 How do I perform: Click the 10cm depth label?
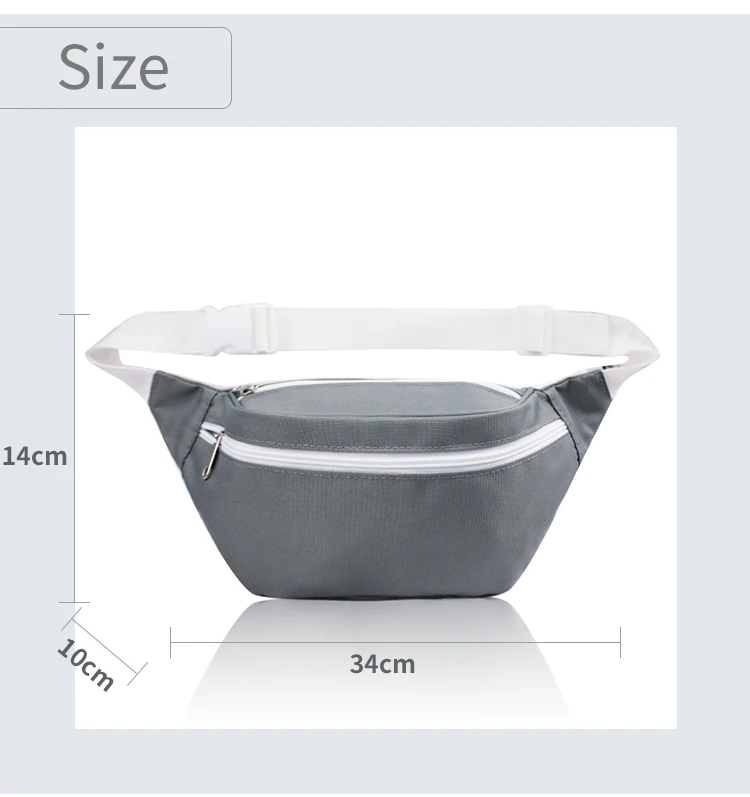coord(85,664)
